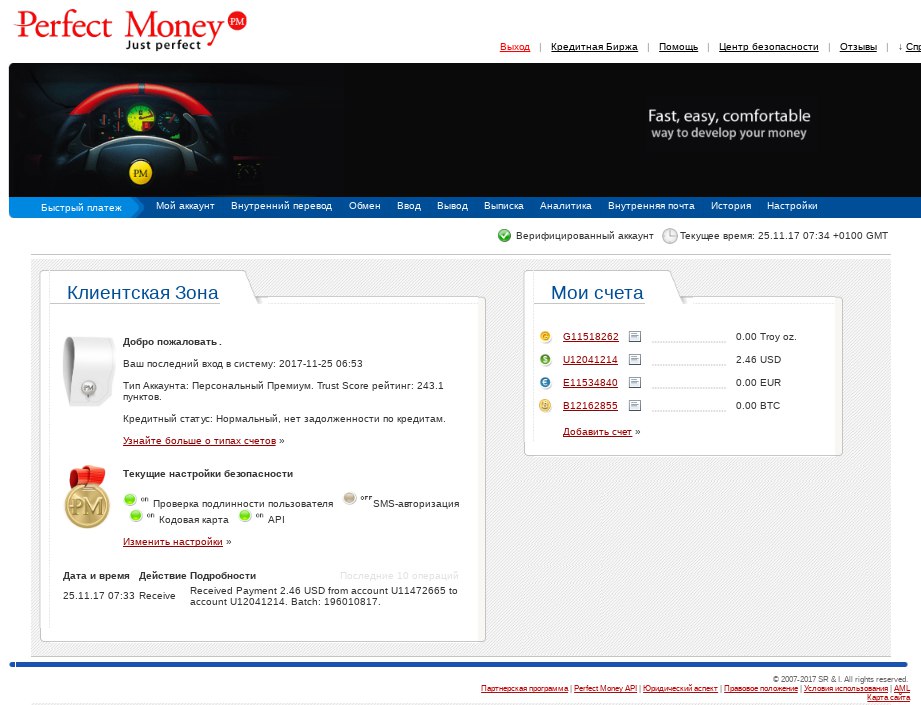This screenshot has width=921, height=705.
Task: Click the green verified account checkmark icon
Action: (x=504, y=236)
